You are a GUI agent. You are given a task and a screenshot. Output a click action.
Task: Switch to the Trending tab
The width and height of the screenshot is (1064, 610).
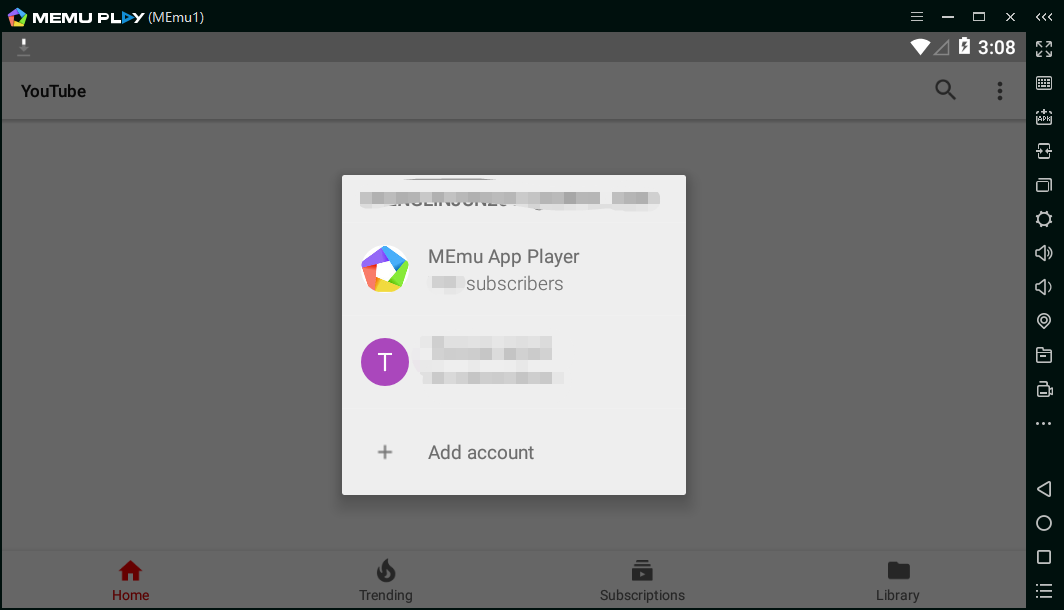[386, 581]
